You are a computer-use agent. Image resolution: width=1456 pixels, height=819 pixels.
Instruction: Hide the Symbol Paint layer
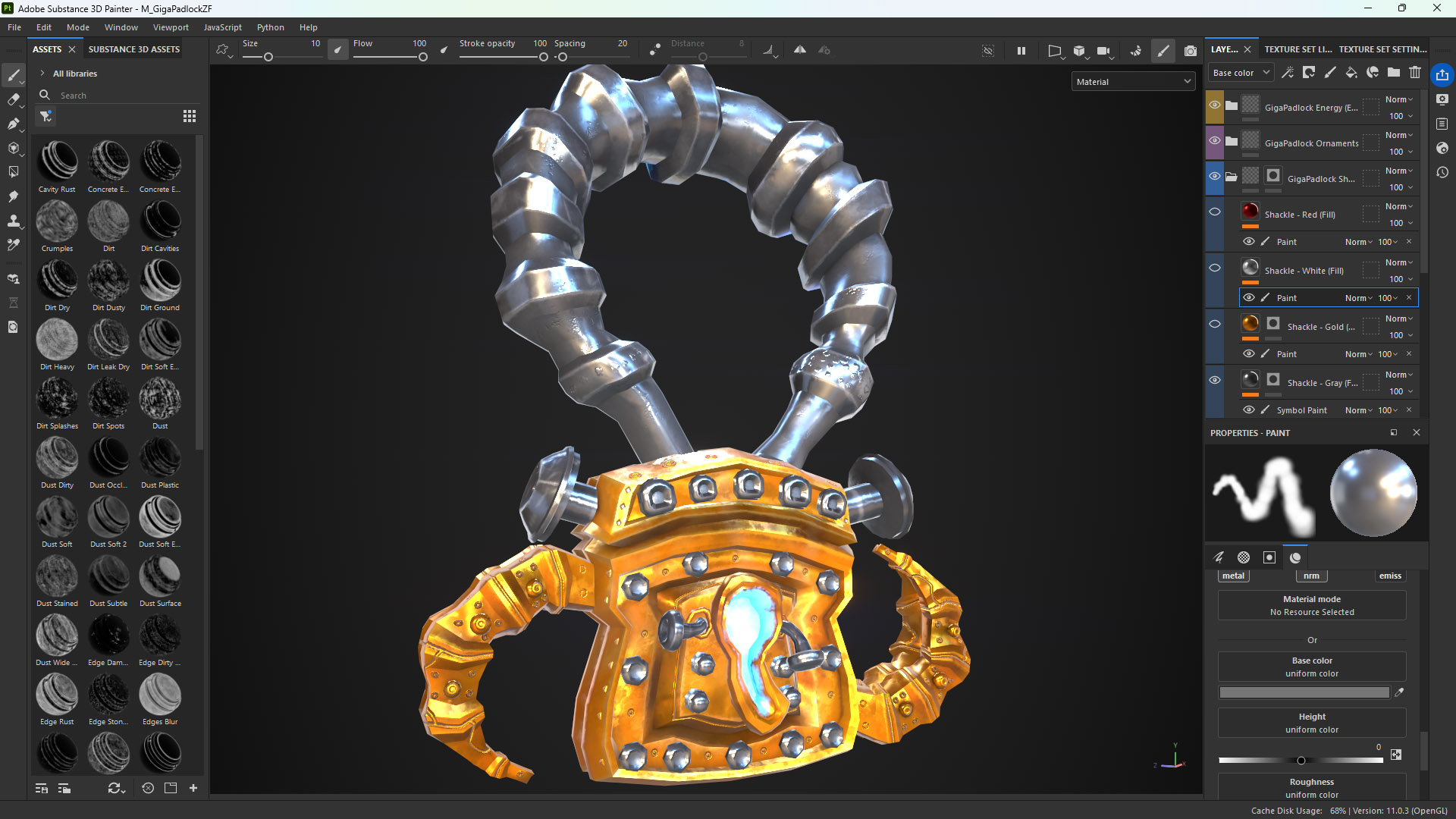click(x=1249, y=409)
